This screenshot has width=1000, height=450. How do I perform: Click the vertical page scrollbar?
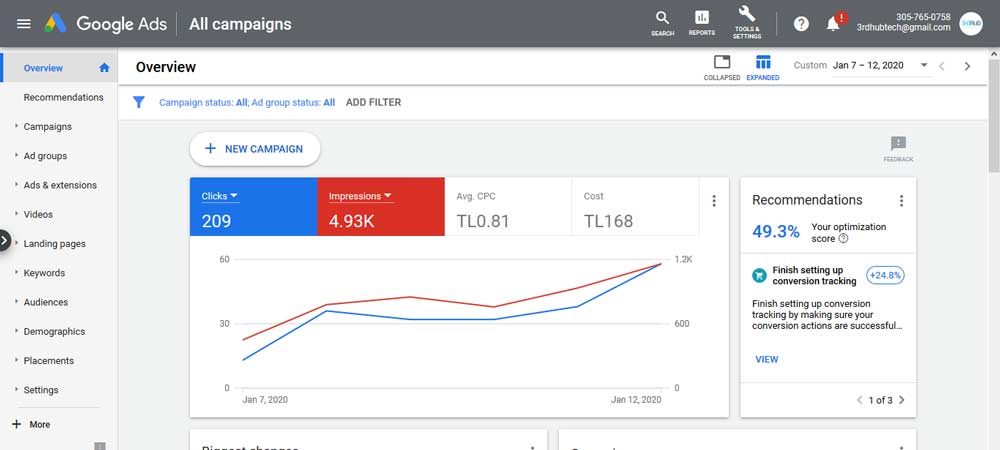point(994,115)
